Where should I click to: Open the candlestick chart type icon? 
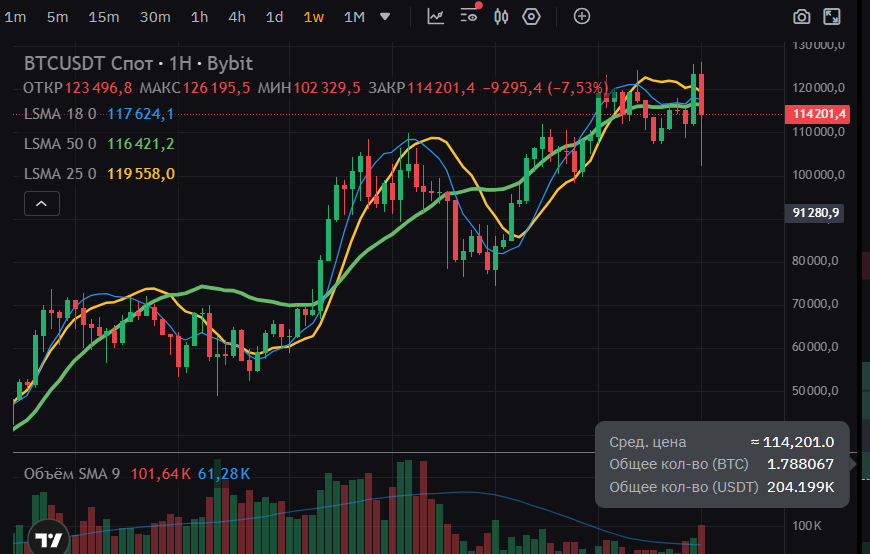(x=501, y=16)
